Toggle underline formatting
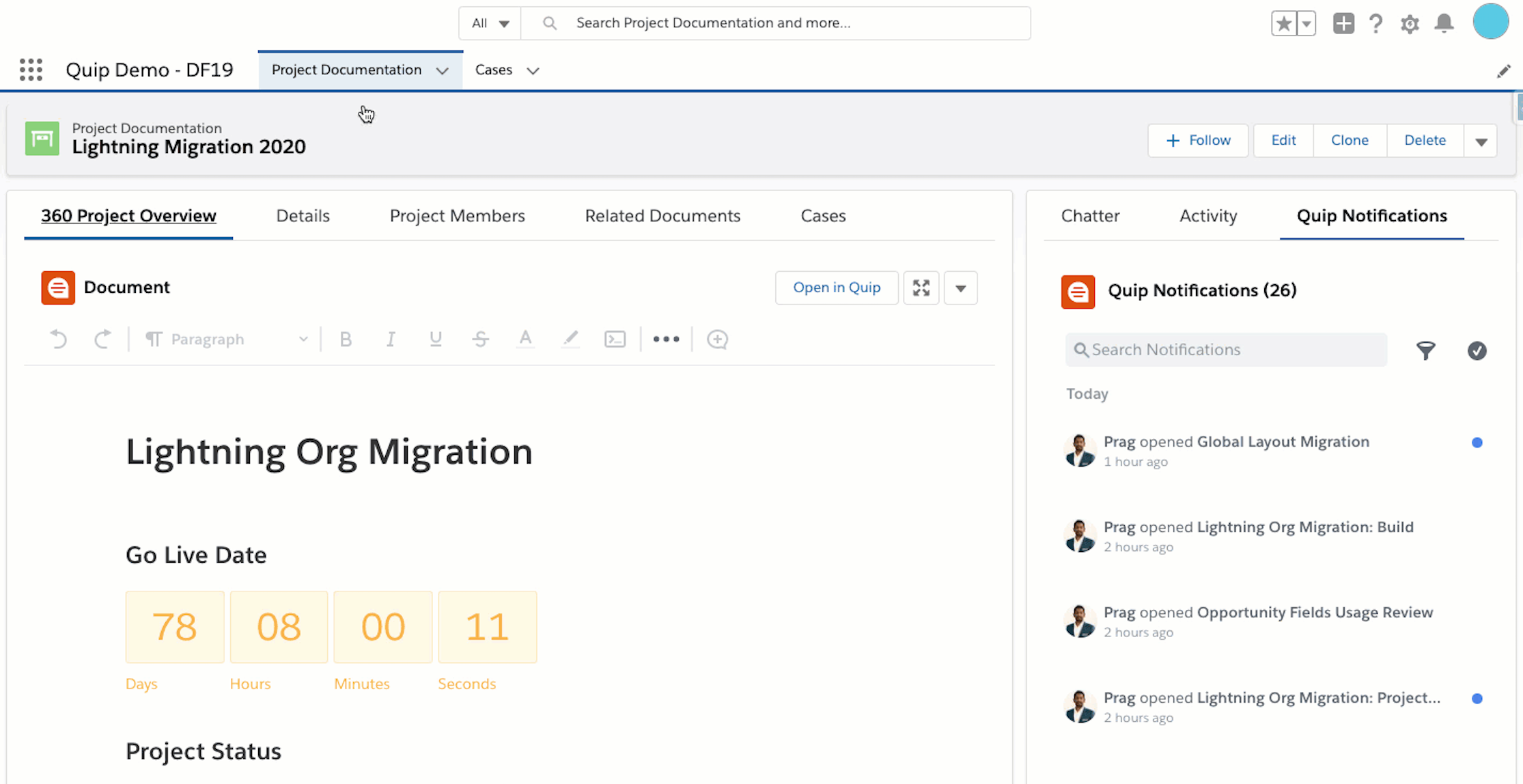 tap(435, 339)
